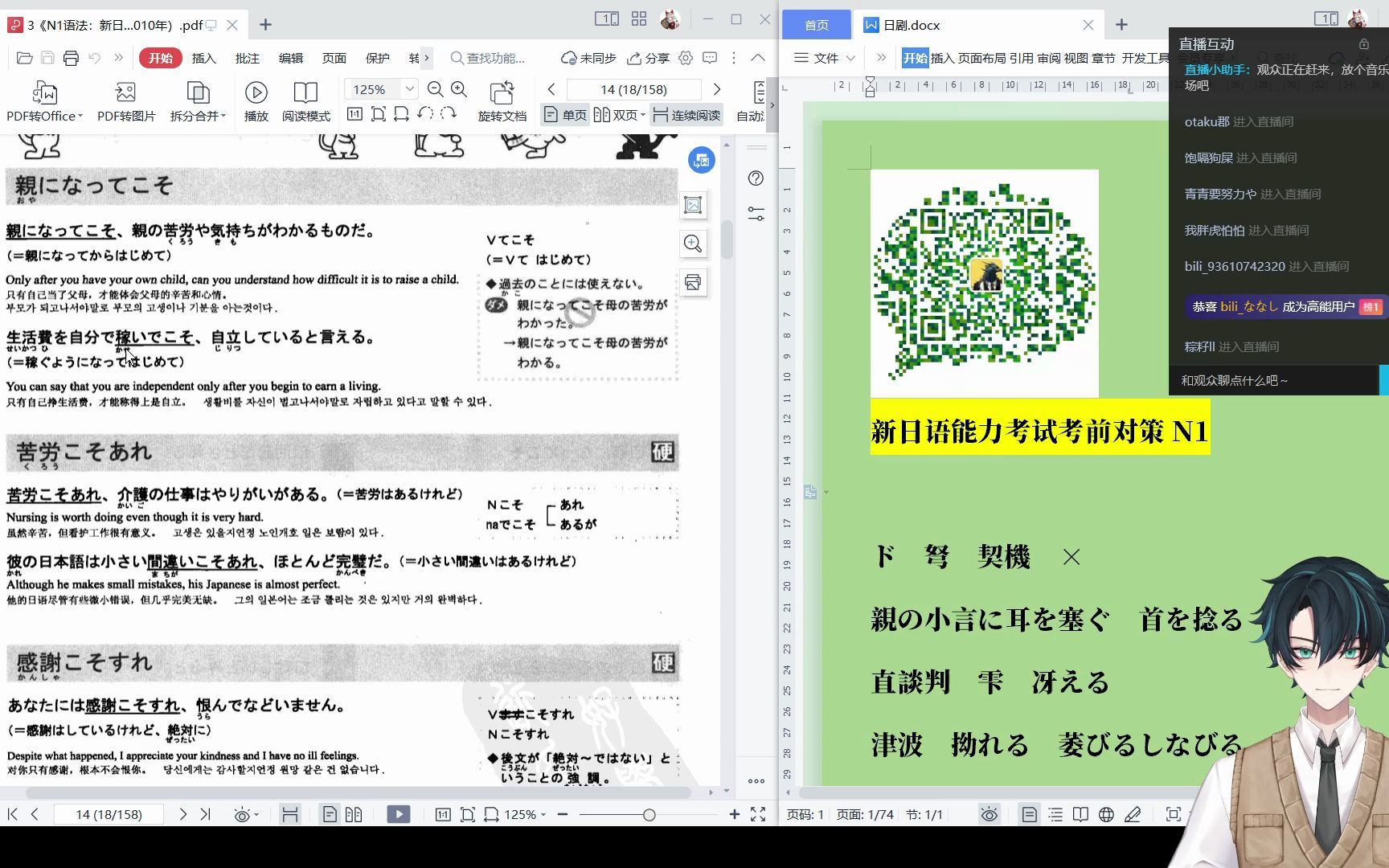Click the blue translate float button on PDF
Viewport: 1389px width, 868px height.
tap(702, 160)
